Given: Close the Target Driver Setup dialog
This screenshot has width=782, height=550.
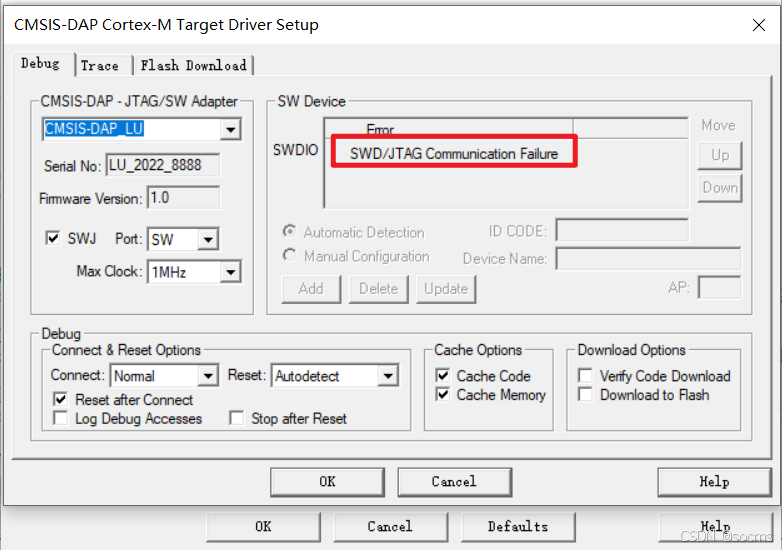Looking at the screenshot, I should [x=759, y=25].
